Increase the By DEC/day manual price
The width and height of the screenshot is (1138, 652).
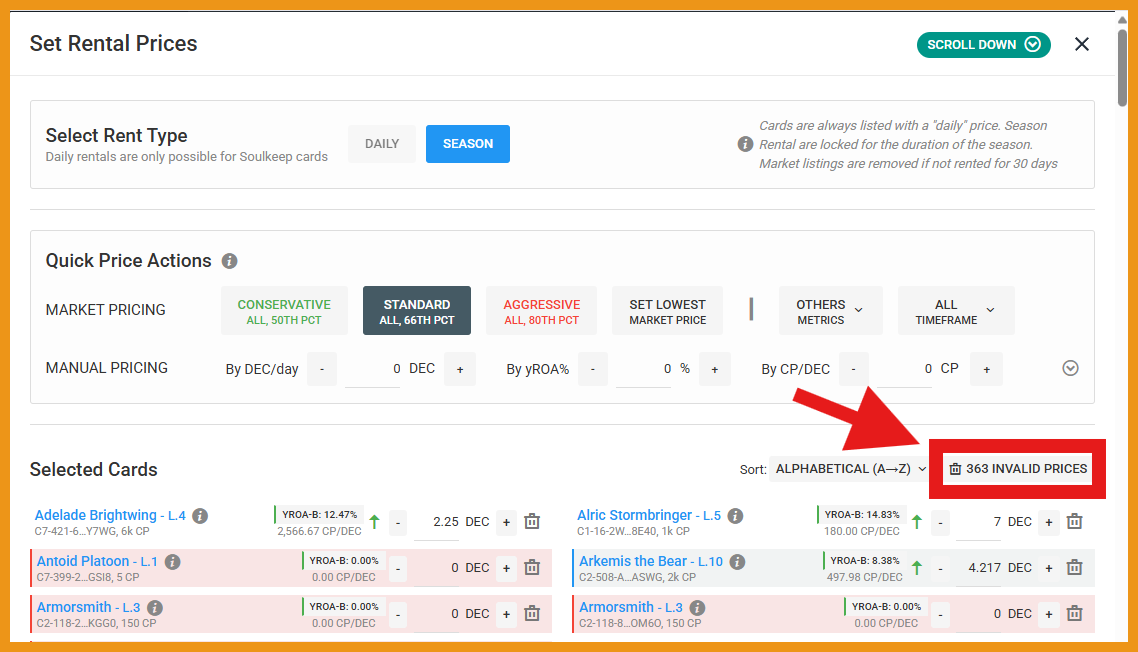point(460,369)
